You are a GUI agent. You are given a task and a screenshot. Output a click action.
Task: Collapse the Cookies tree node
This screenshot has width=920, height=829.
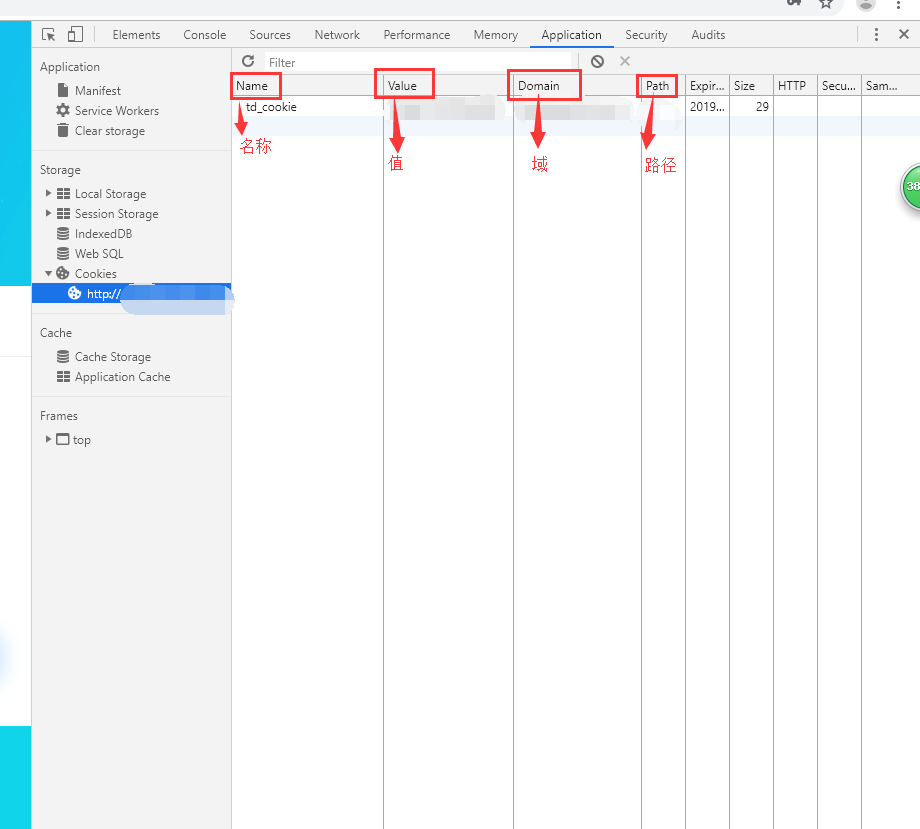coord(48,273)
